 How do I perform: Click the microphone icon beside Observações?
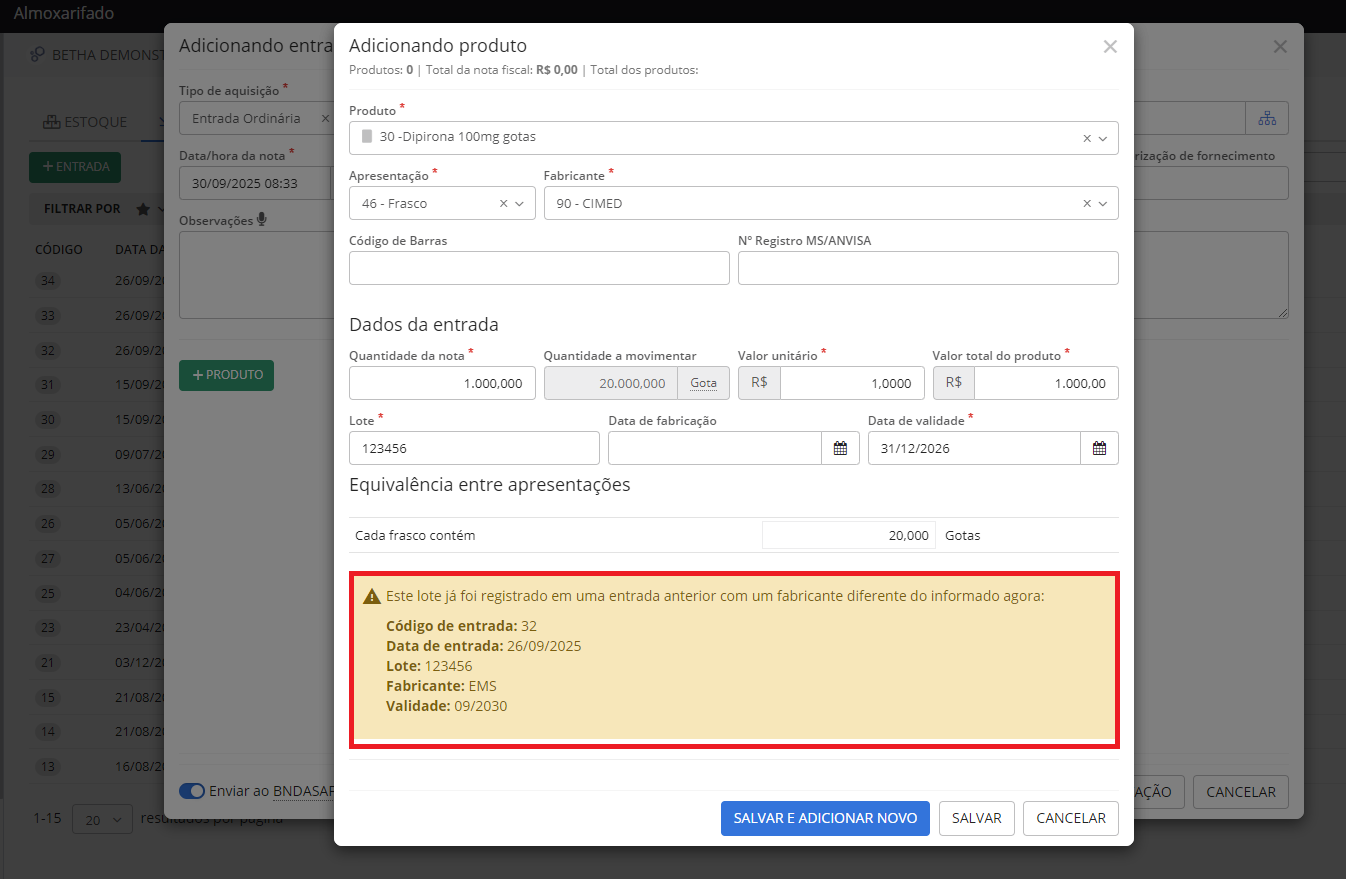tap(262, 220)
